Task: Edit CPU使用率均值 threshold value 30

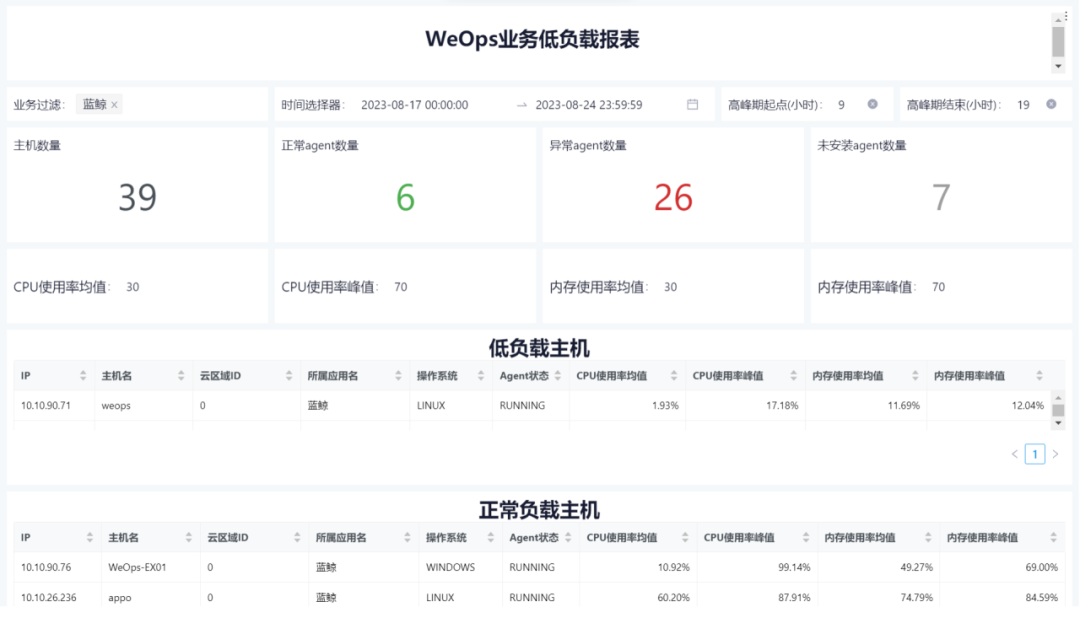Action: [132, 287]
